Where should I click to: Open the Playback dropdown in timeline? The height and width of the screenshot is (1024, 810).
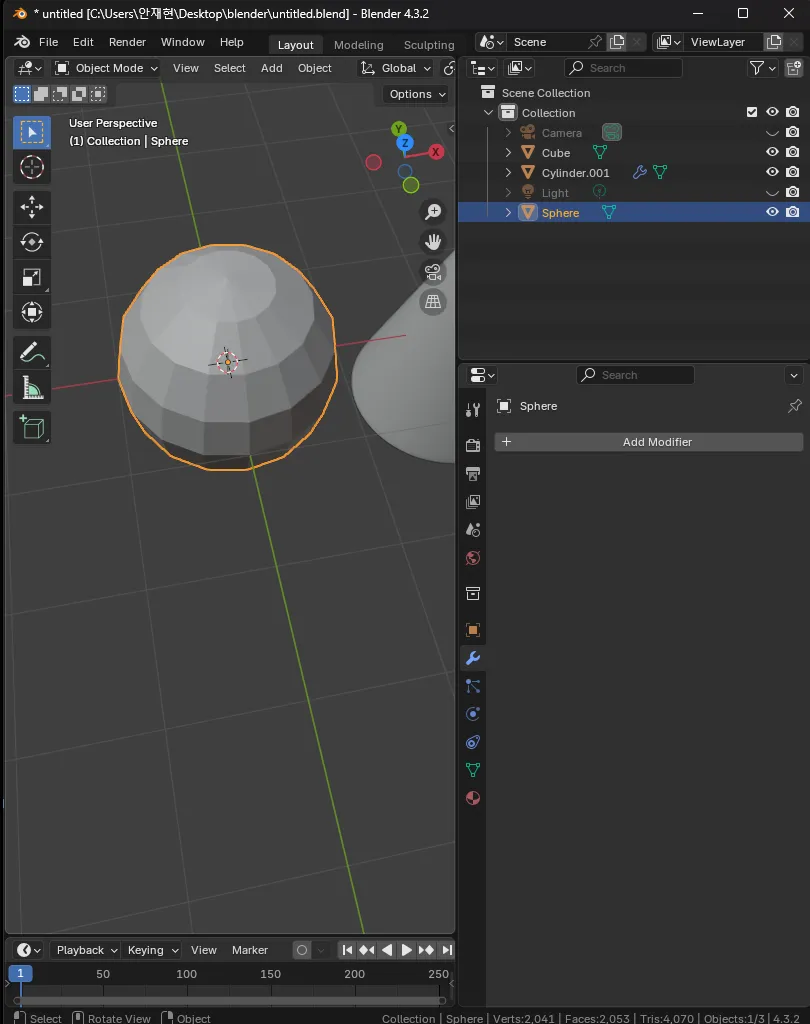pos(86,950)
